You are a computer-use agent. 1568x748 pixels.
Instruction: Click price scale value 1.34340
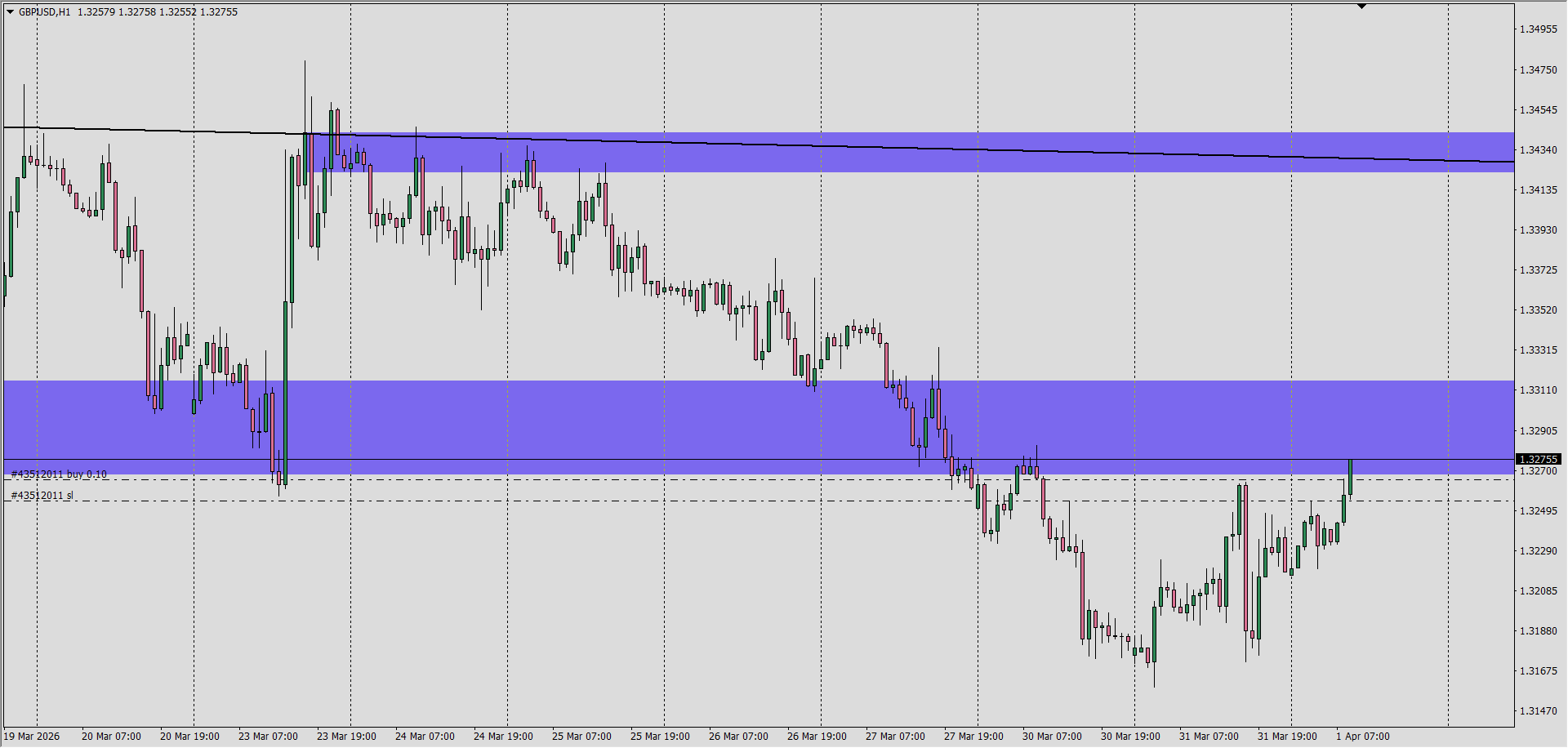(x=1538, y=150)
